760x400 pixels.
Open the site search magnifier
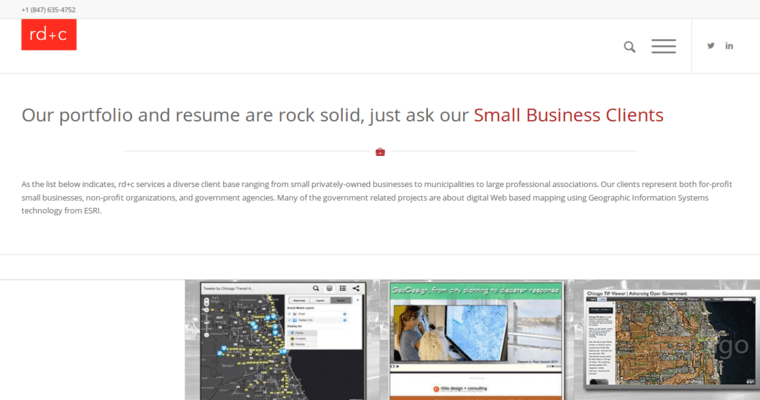coord(630,46)
